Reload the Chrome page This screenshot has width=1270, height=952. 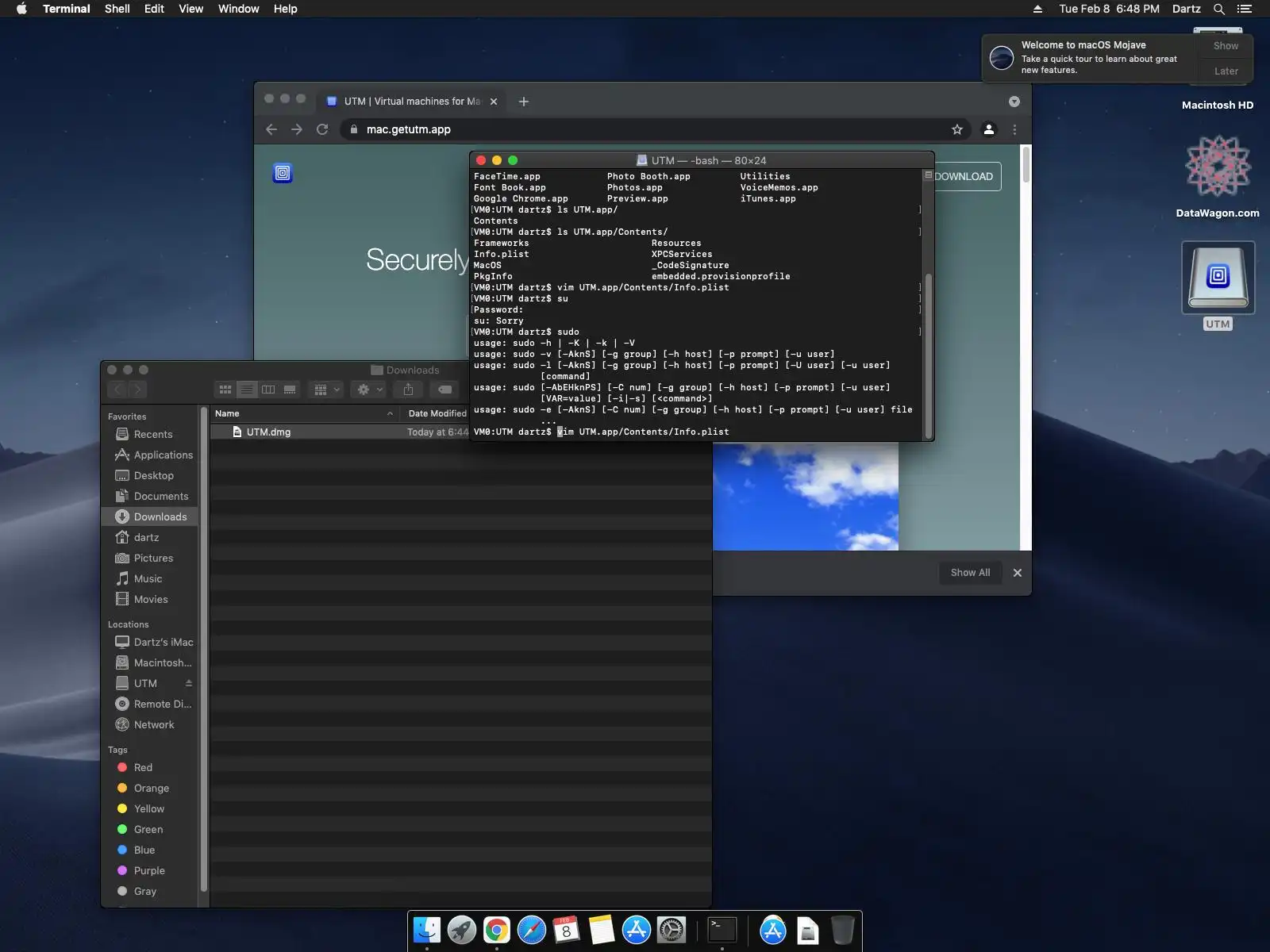coord(322,129)
